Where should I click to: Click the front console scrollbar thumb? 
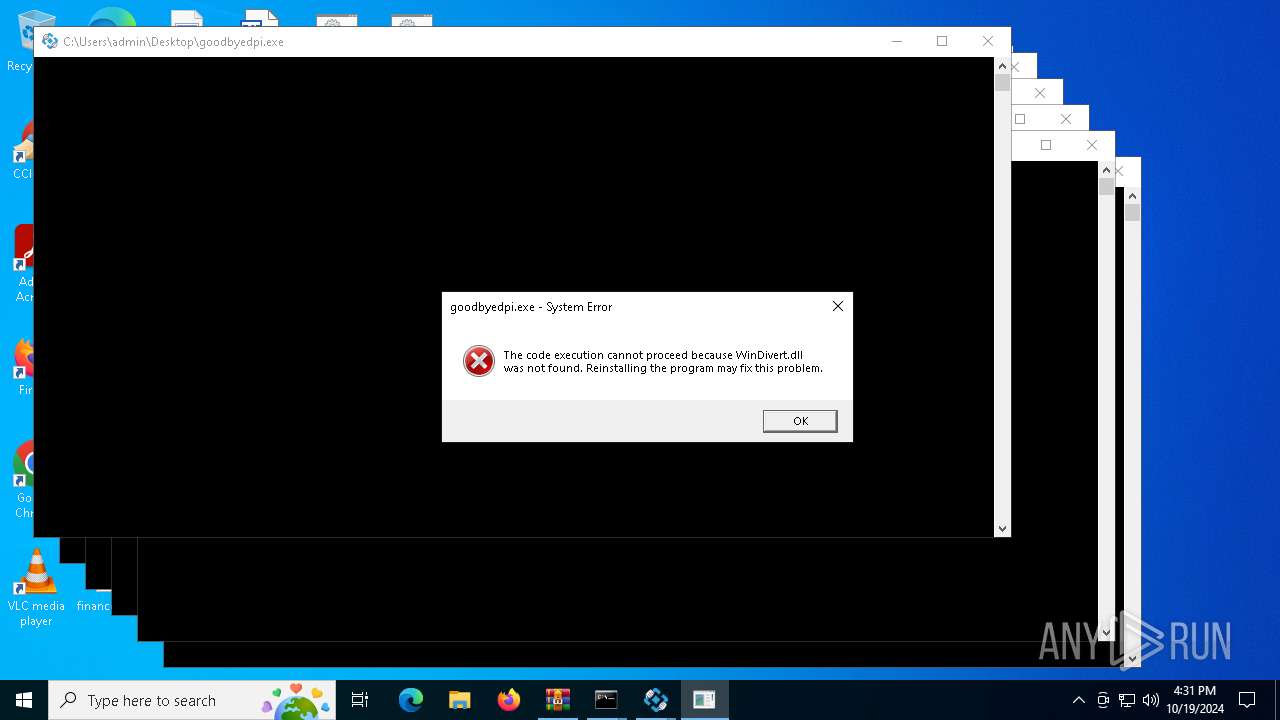coord(1002,83)
